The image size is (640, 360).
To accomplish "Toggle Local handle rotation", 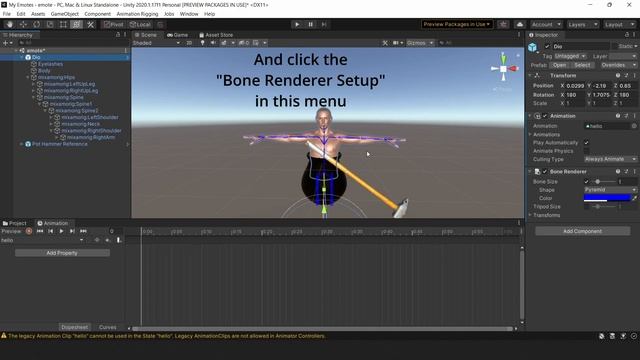I will 140,24.
